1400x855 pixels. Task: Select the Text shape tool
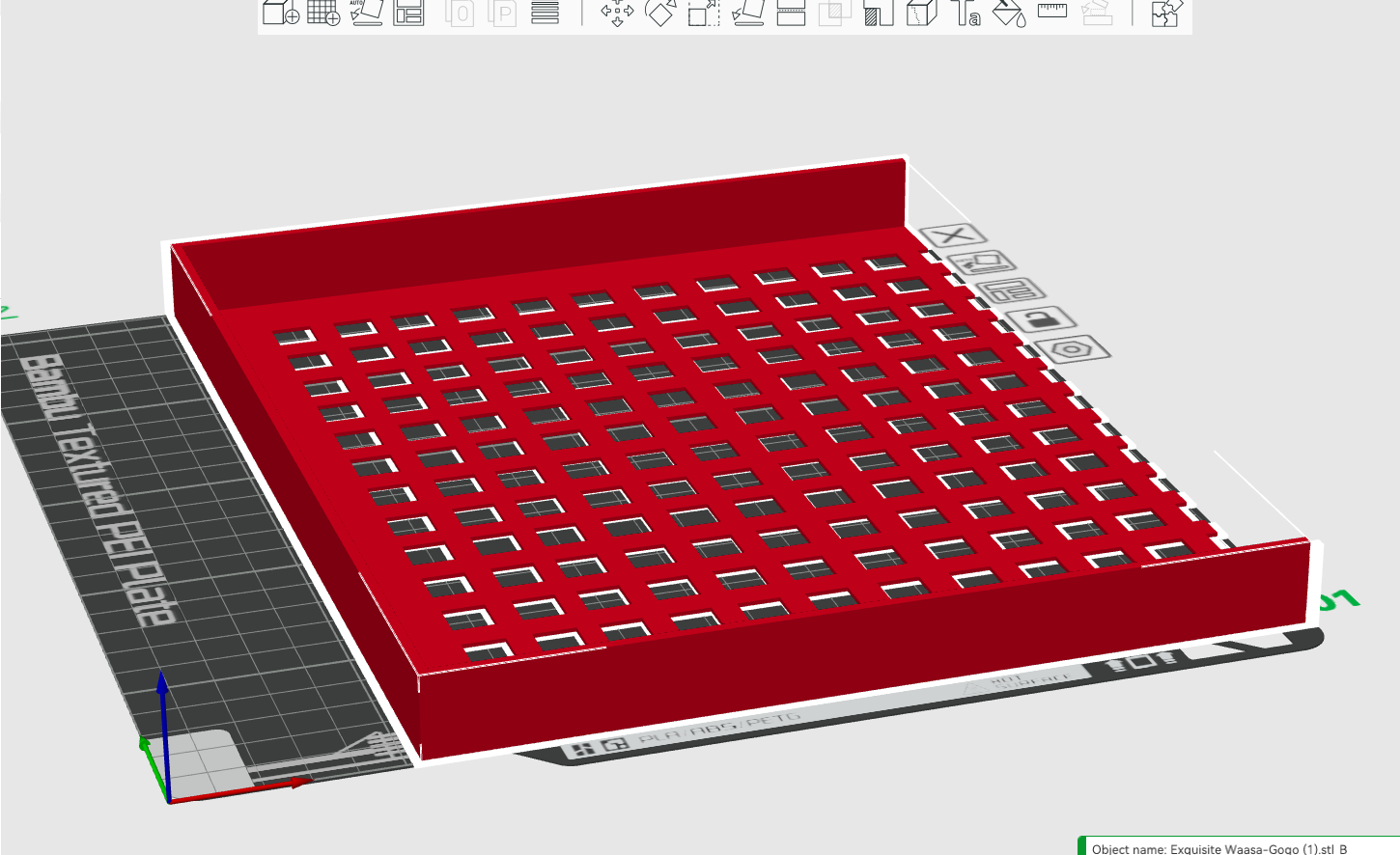[x=966, y=13]
